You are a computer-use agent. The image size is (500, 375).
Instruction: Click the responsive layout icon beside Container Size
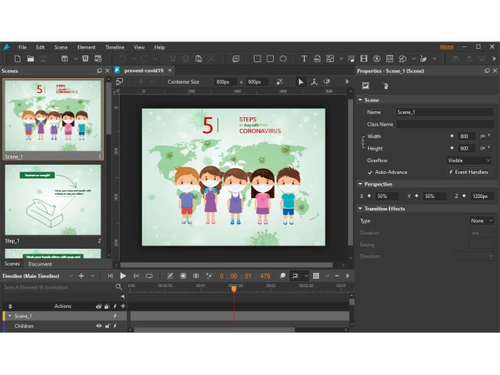click(x=119, y=82)
